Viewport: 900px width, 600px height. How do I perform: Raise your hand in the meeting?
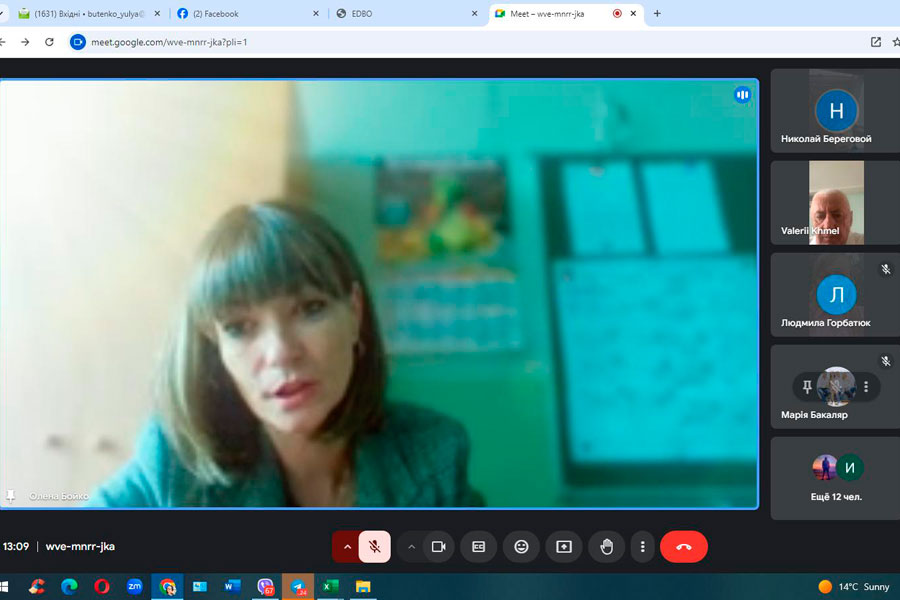point(606,547)
